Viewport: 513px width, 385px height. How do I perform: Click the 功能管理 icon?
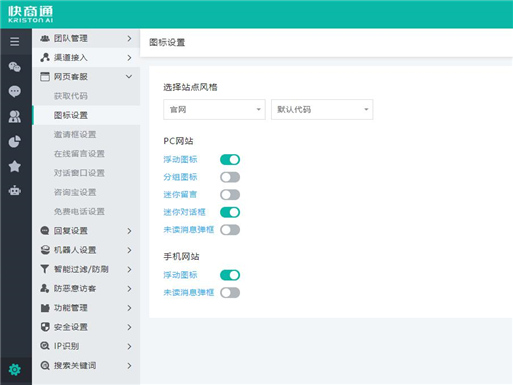pyautogui.click(x=45, y=308)
